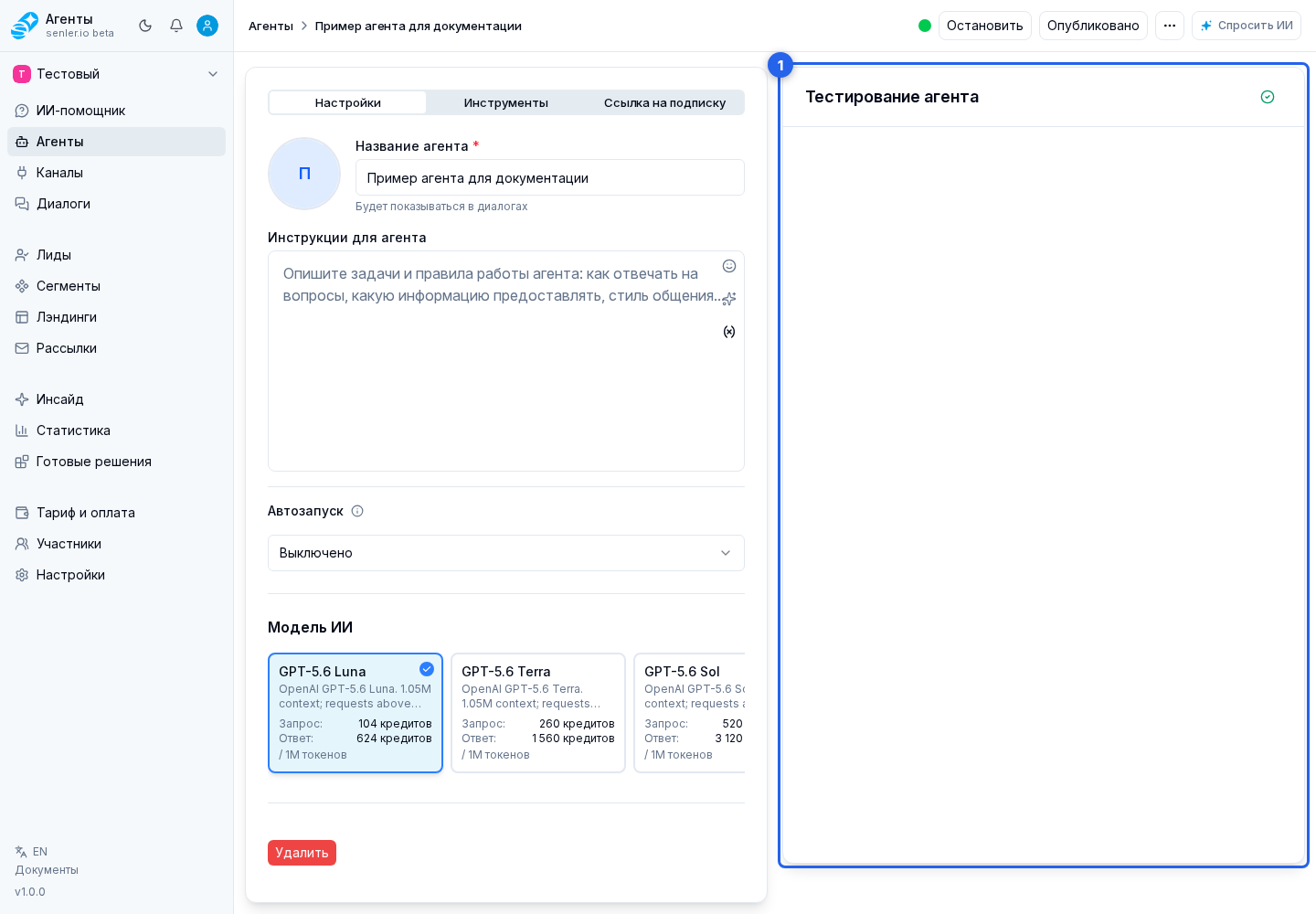Show Автозапуск info tooltip icon
Screen dimensions: 1316x914
pyautogui.click(x=357, y=511)
